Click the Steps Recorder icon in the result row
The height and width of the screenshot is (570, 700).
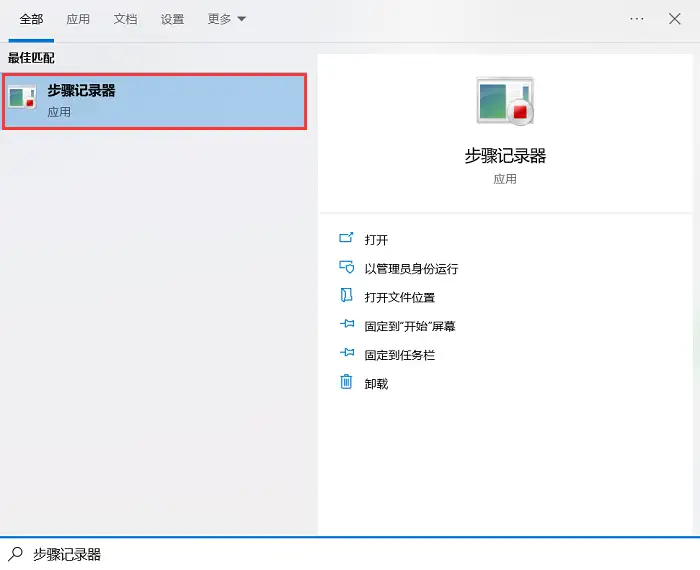[22, 97]
